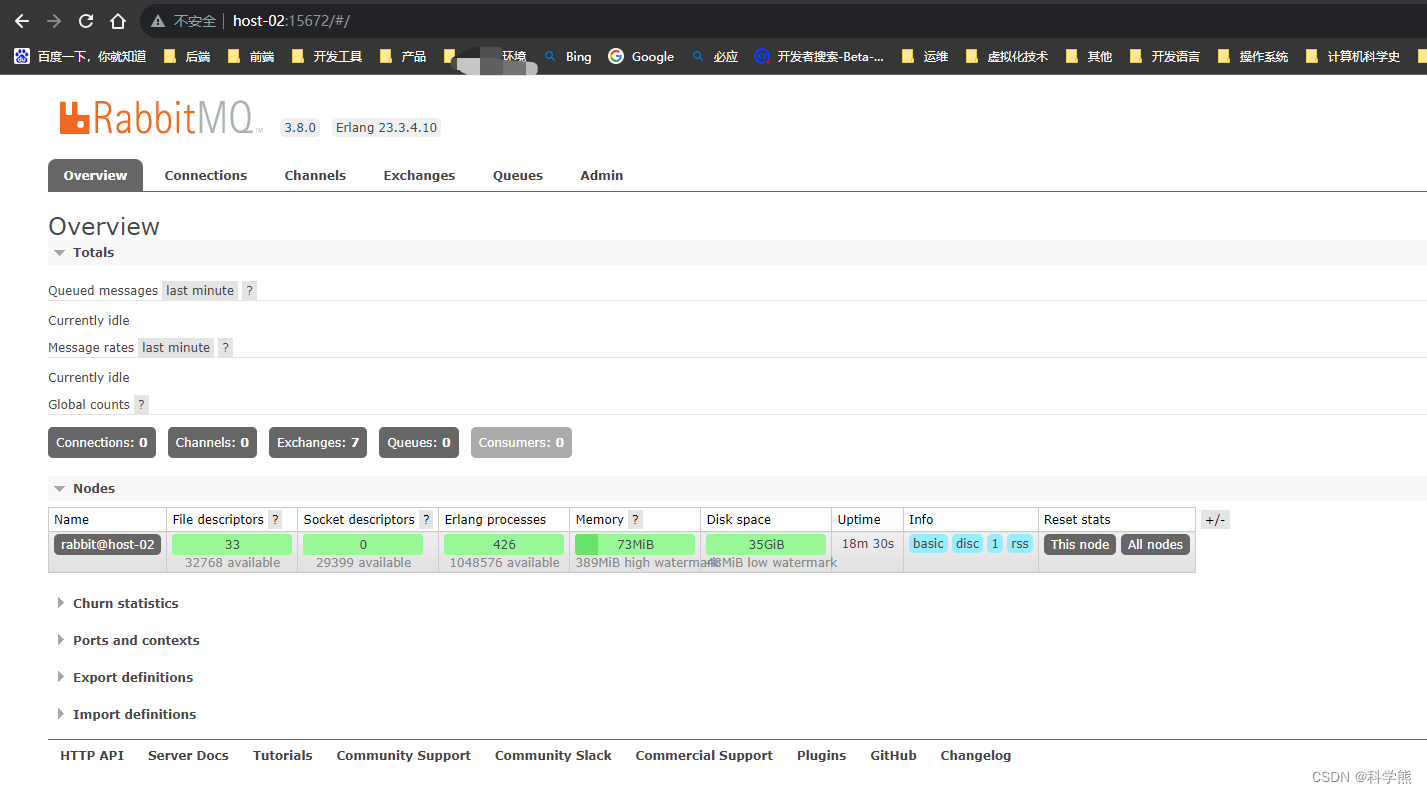The image size is (1427, 794).
Task: Open the Baidu bookmark
Action: click(x=80, y=57)
